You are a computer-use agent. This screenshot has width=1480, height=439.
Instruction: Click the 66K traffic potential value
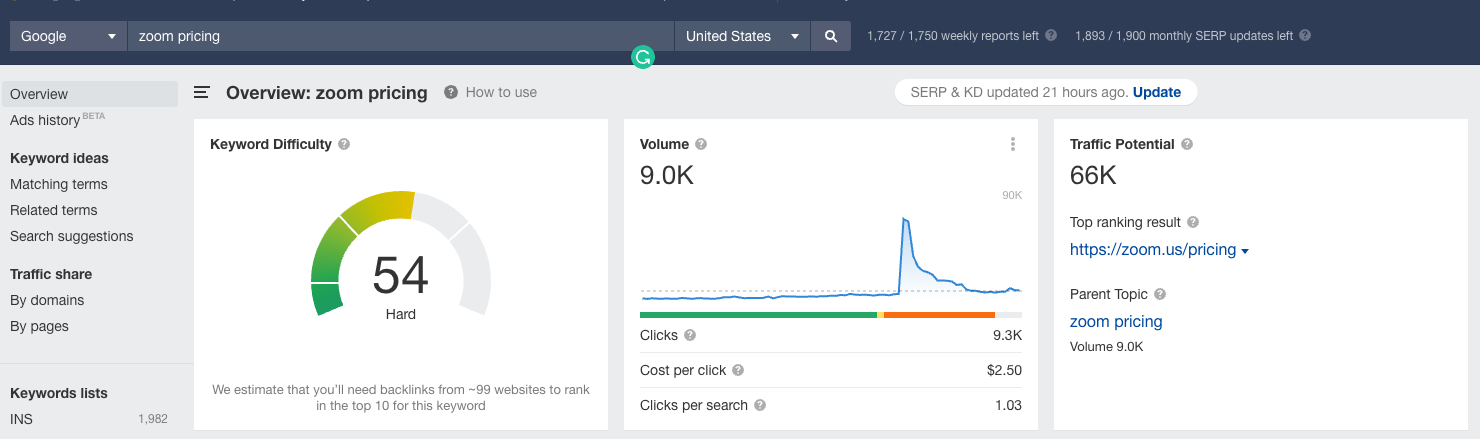coord(1093,176)
